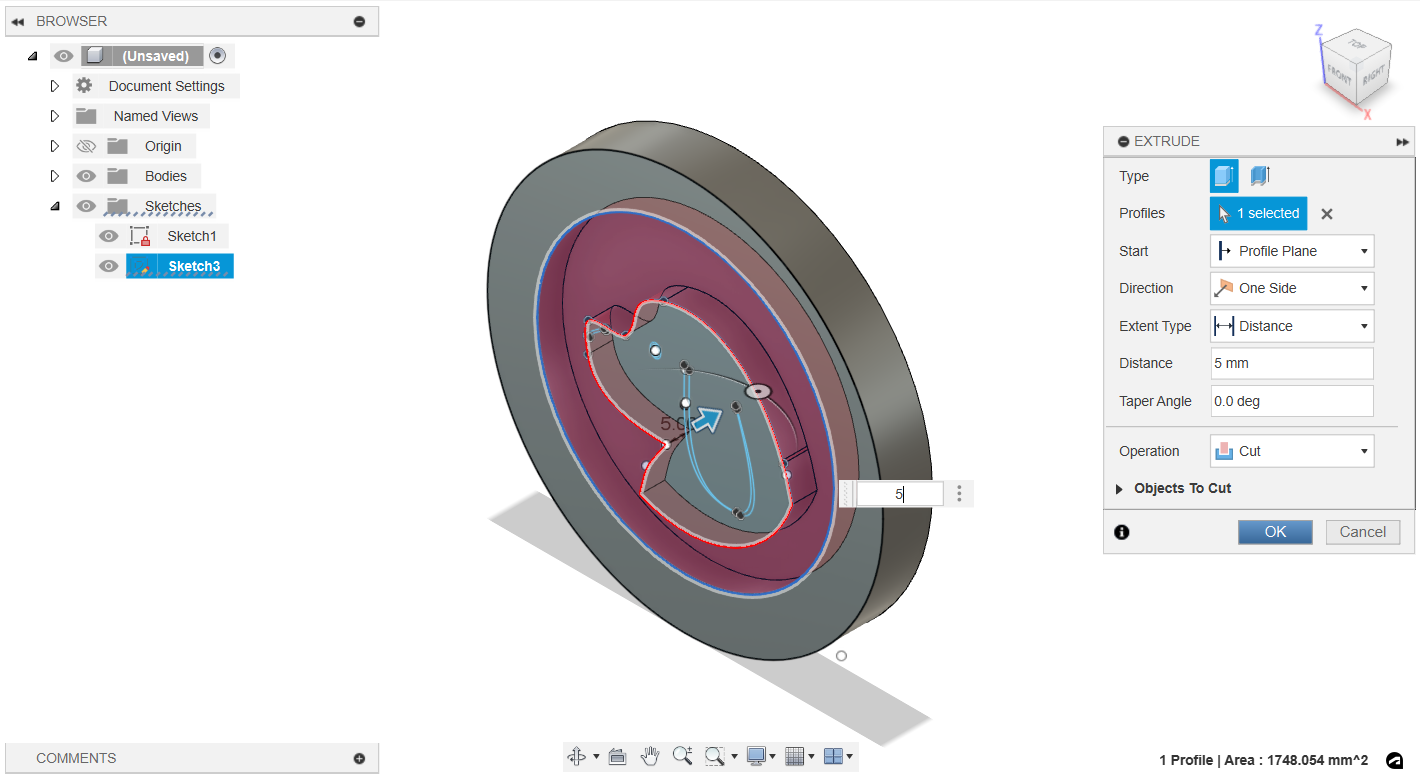
Task: Open the Zoom Window dropdown arrow
Action: point(734,757)
